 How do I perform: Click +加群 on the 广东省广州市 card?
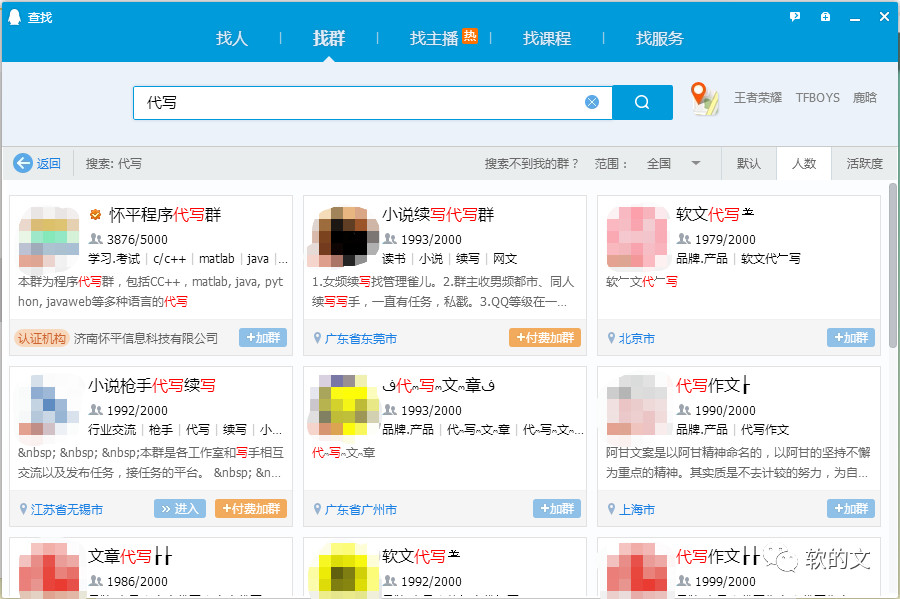pos(557,508)
